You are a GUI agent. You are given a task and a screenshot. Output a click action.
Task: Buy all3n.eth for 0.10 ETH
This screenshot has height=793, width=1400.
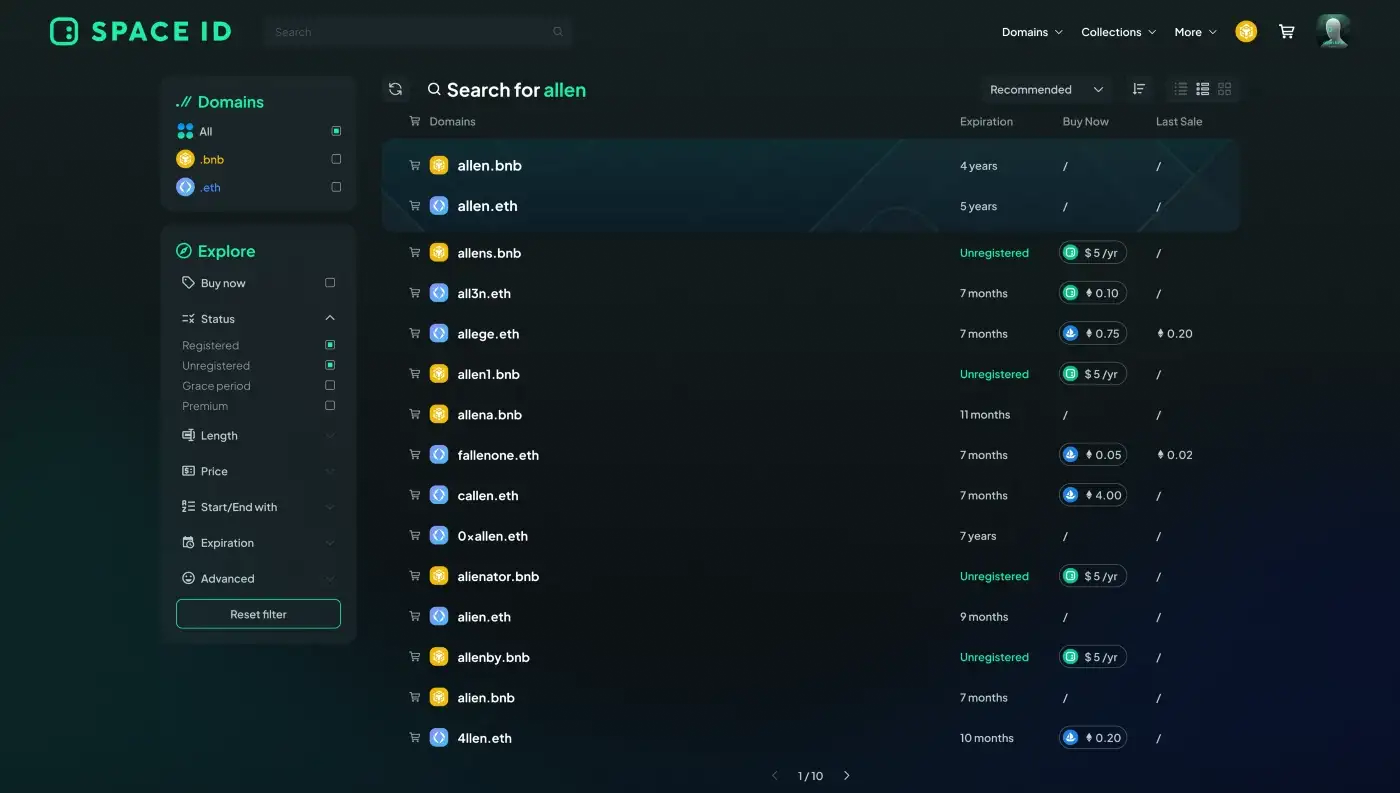(x=1093, y=293)
